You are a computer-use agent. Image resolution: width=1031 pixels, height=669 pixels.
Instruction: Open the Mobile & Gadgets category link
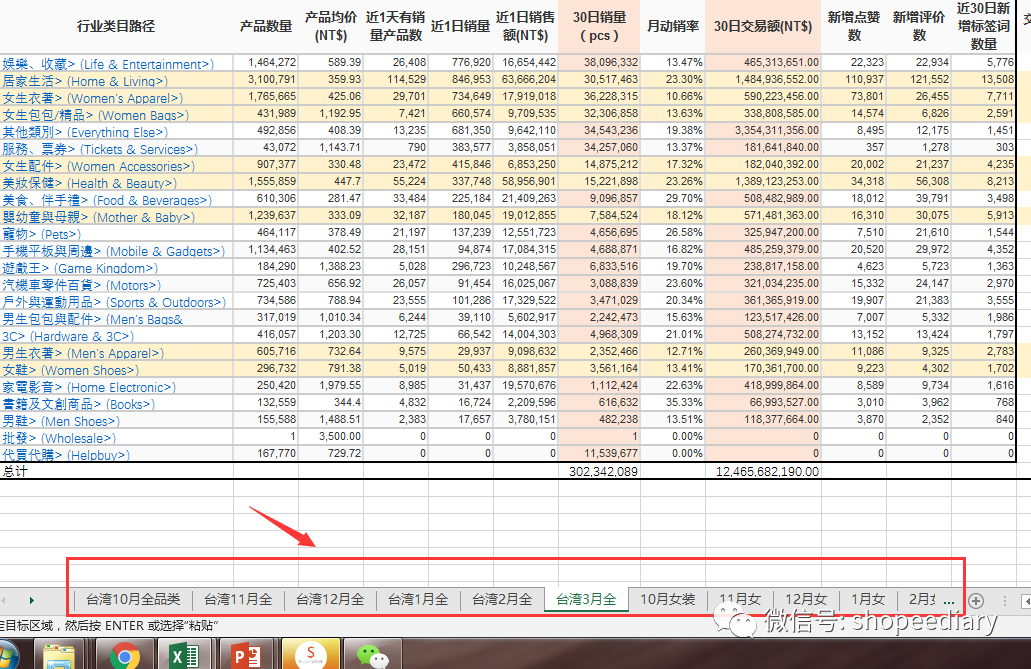(x=114, y=251)
